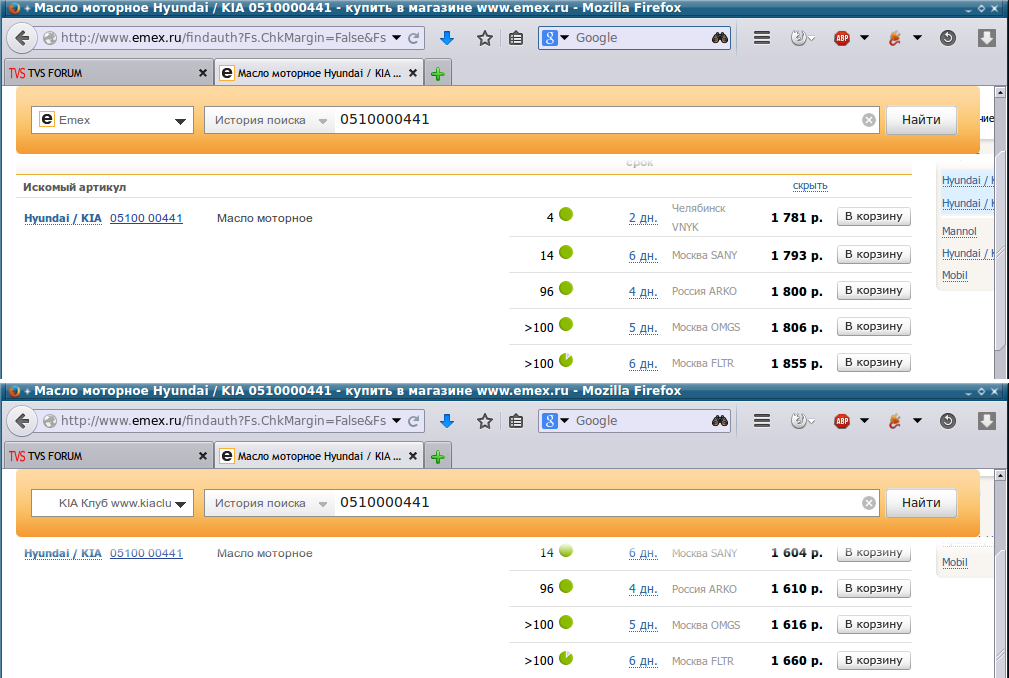
Task: Add 1 800 р. Россия ARKO offer to cart
Action: [873, 291]
